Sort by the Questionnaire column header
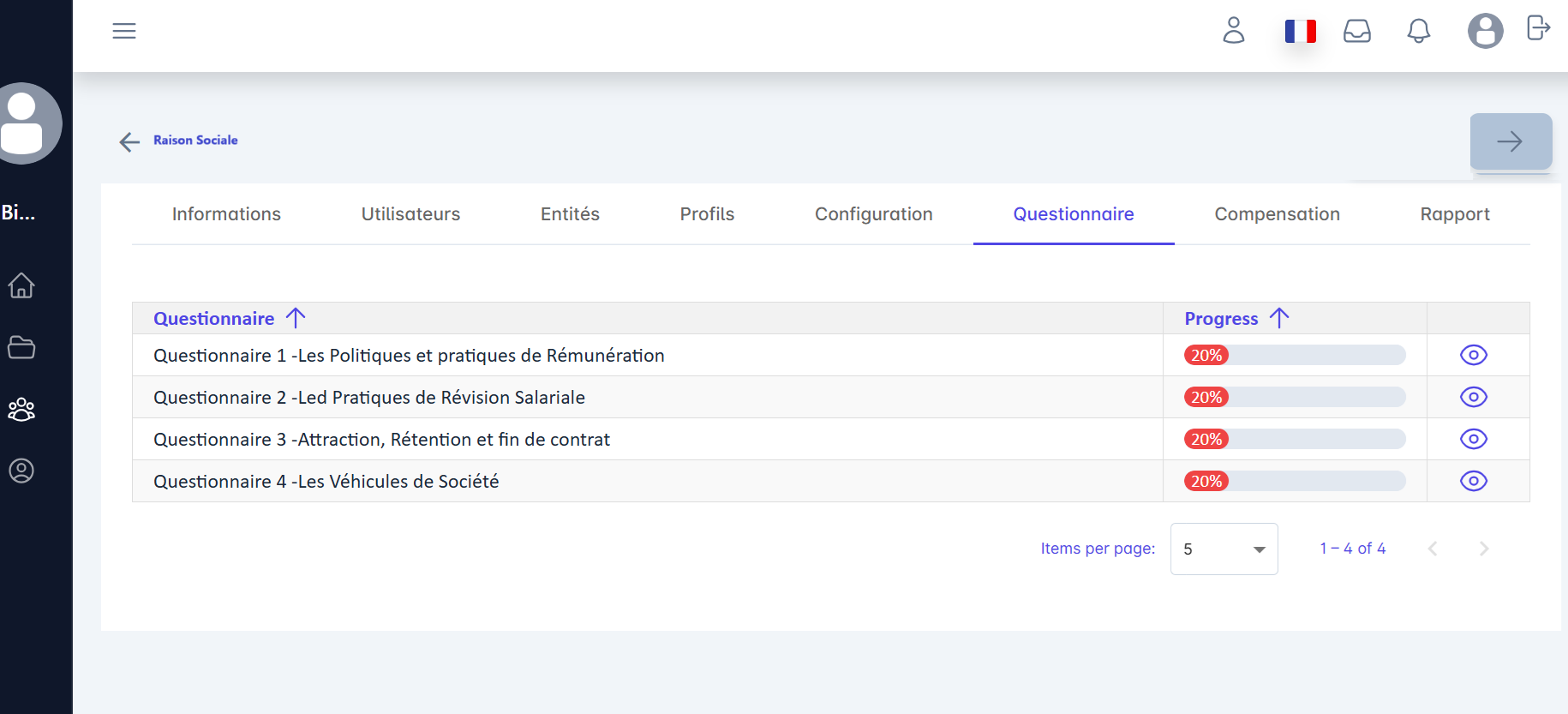The image size is (1568, 714). point(214,319)
